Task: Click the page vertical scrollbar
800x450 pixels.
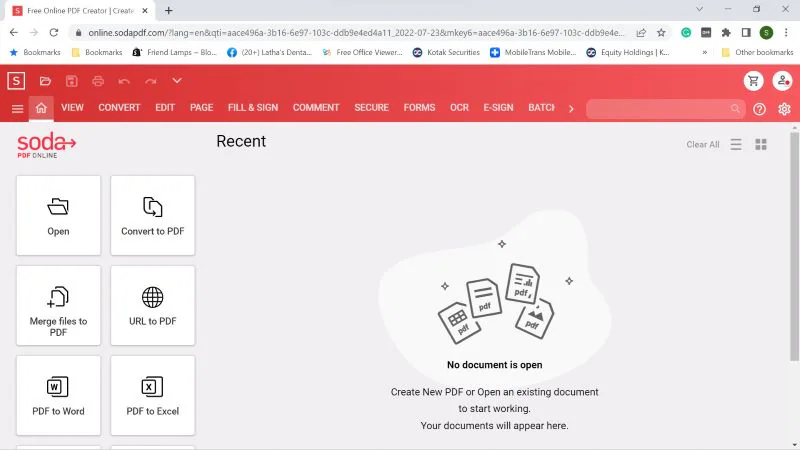Action: pos(794,246)
